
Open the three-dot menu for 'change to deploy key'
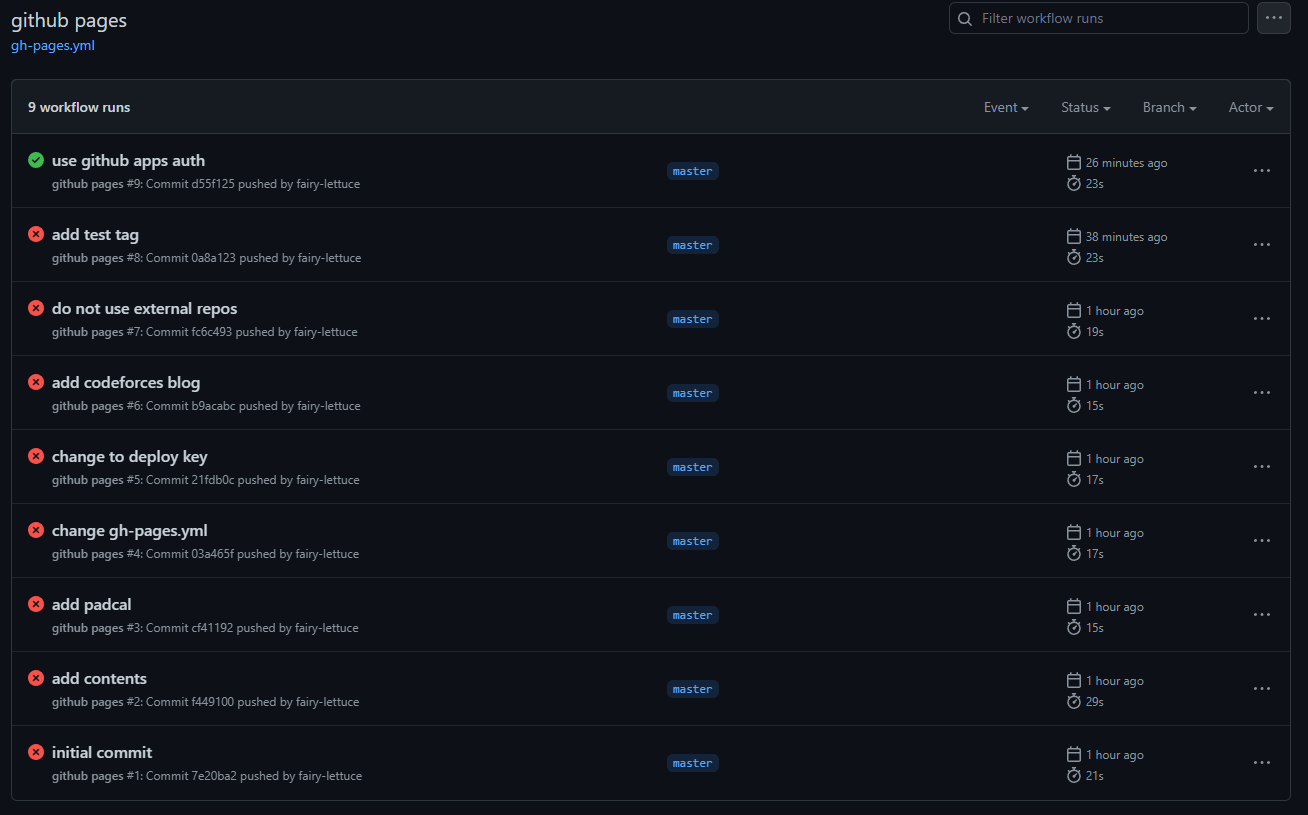coord(1262,467)
